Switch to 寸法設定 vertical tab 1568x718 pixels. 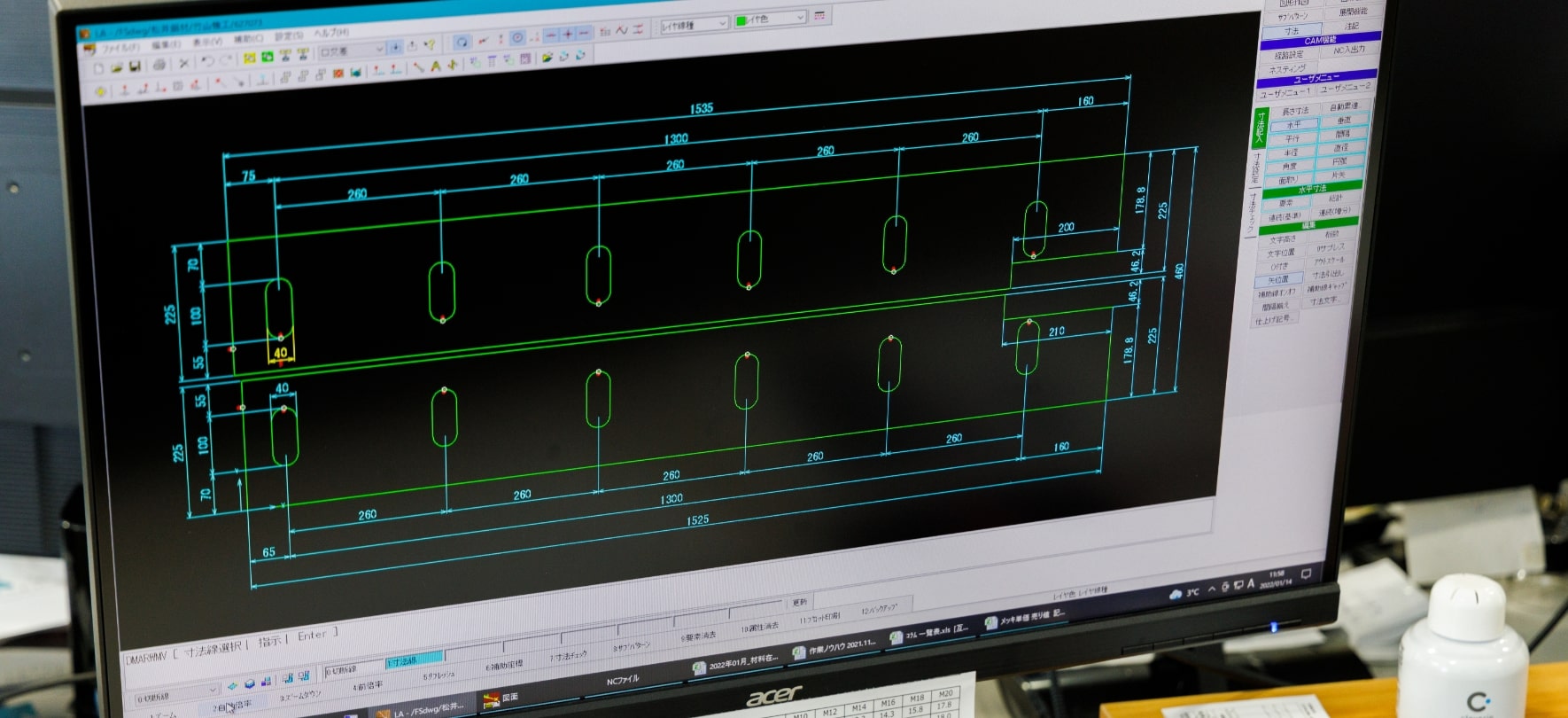pos(1256,168)
